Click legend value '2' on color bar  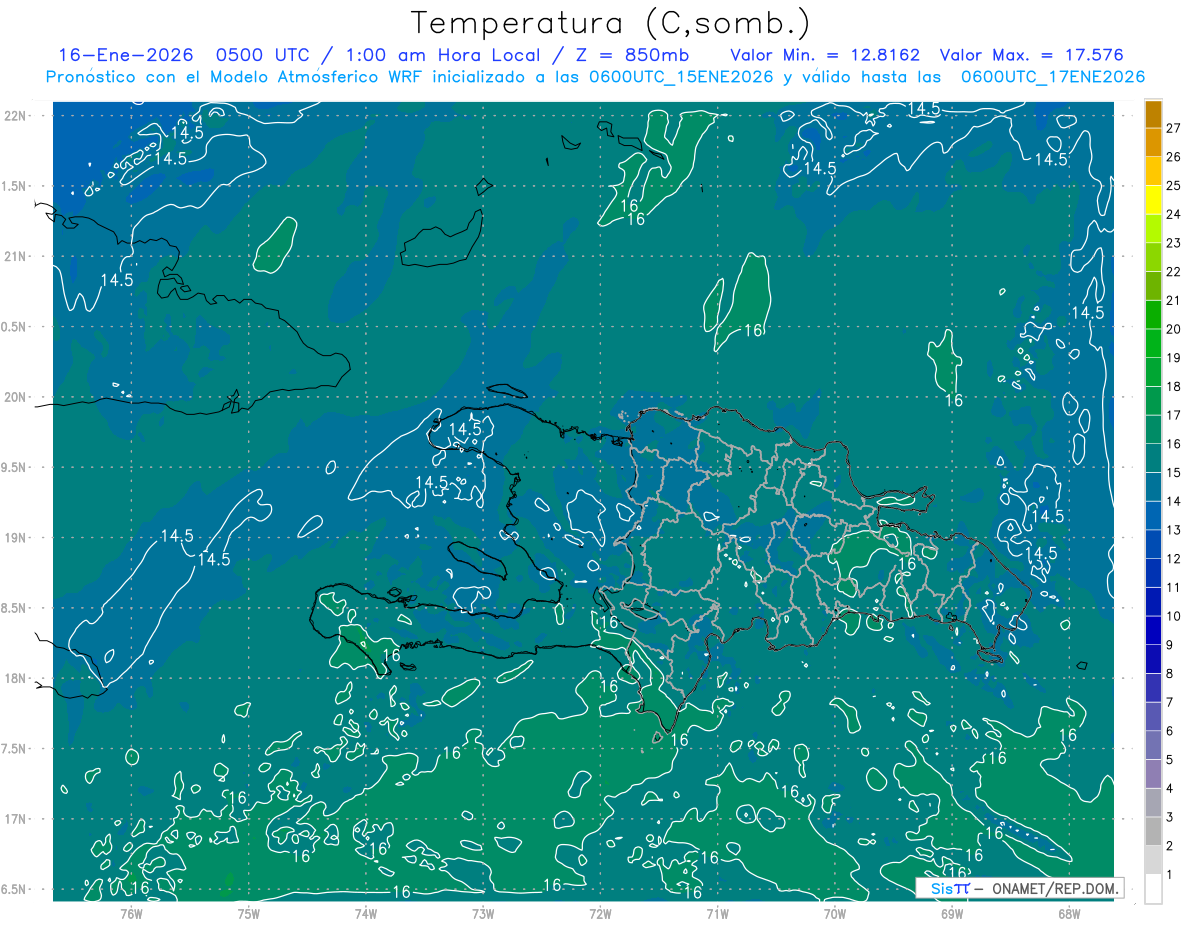click(1169, 846)
